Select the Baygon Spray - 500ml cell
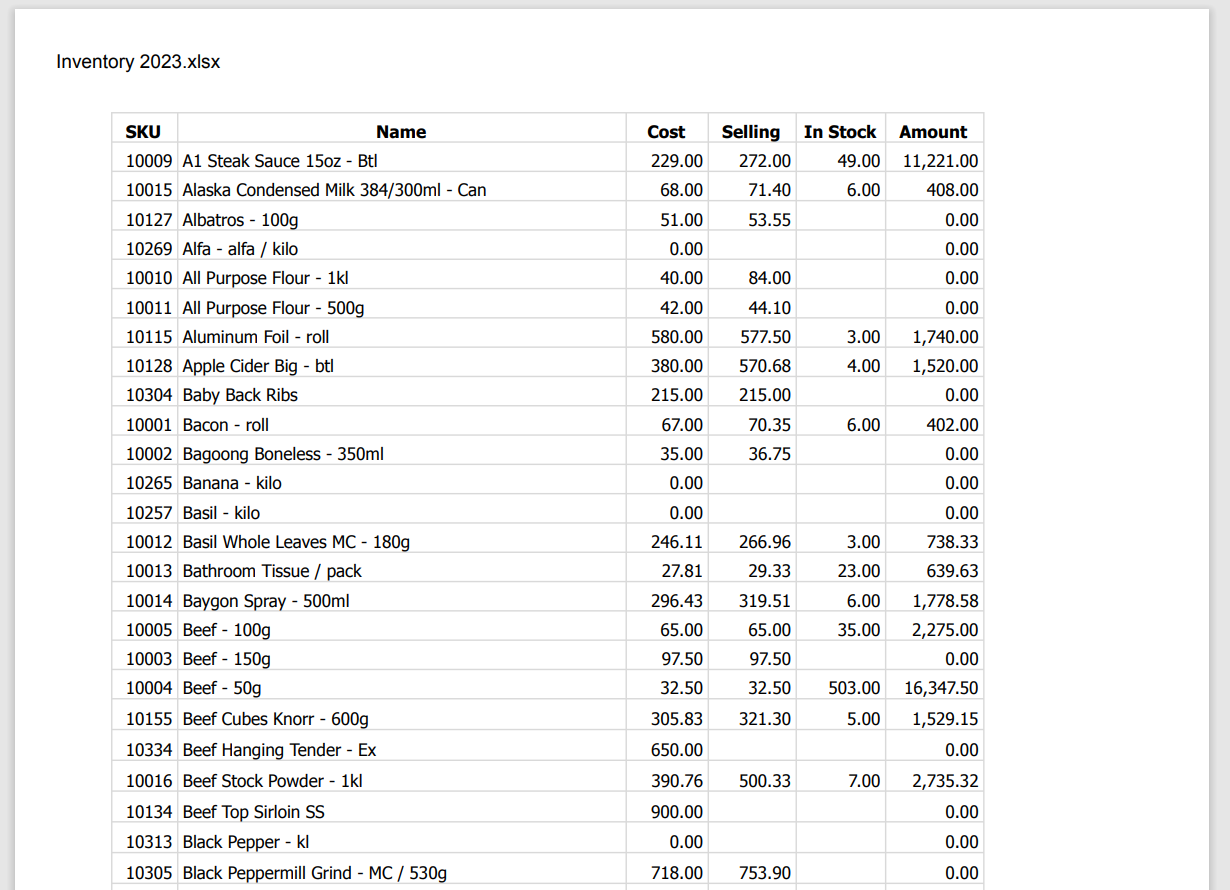 click(266, 601)
